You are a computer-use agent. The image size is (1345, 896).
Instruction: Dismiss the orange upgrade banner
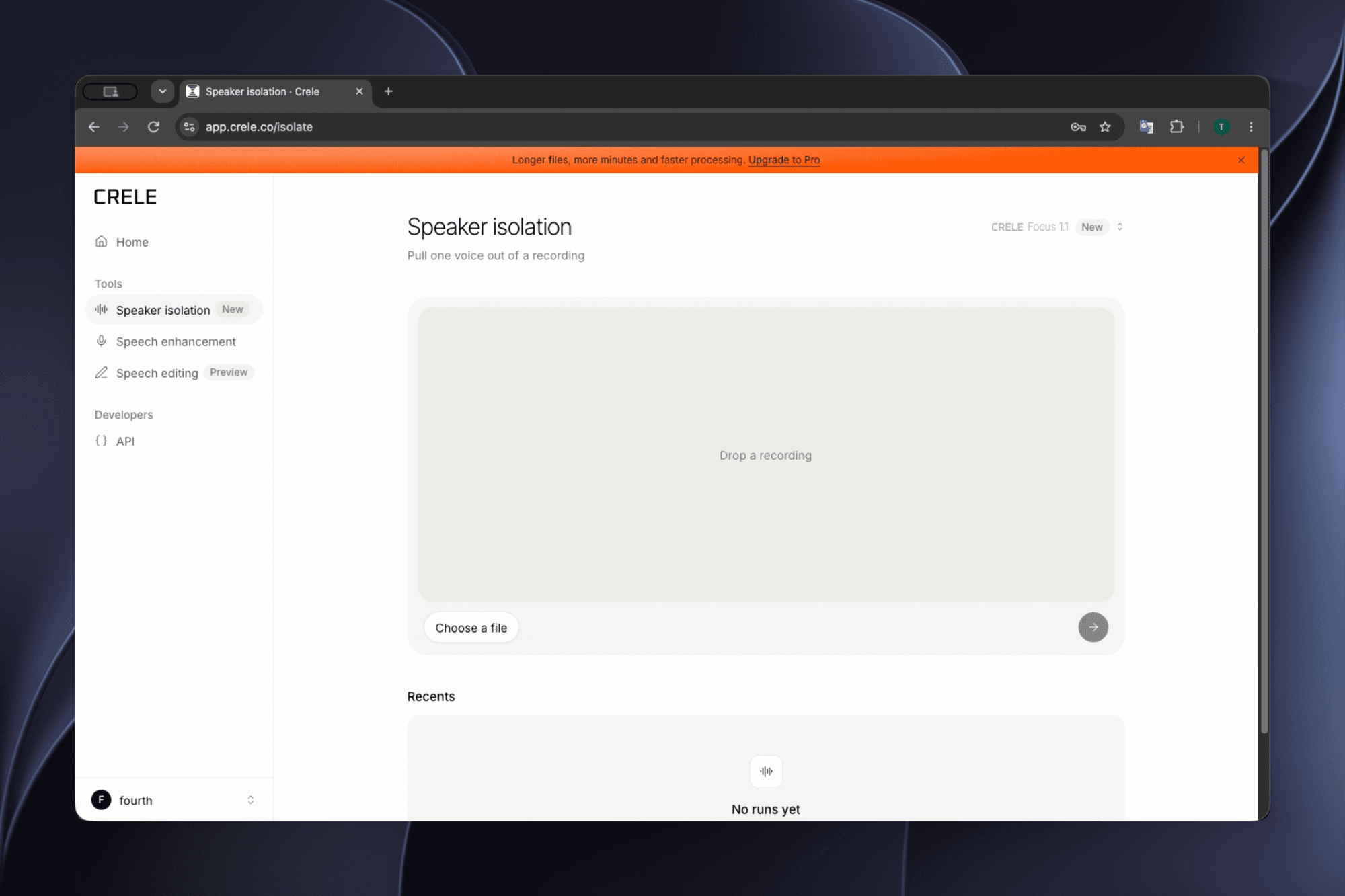1241,160
